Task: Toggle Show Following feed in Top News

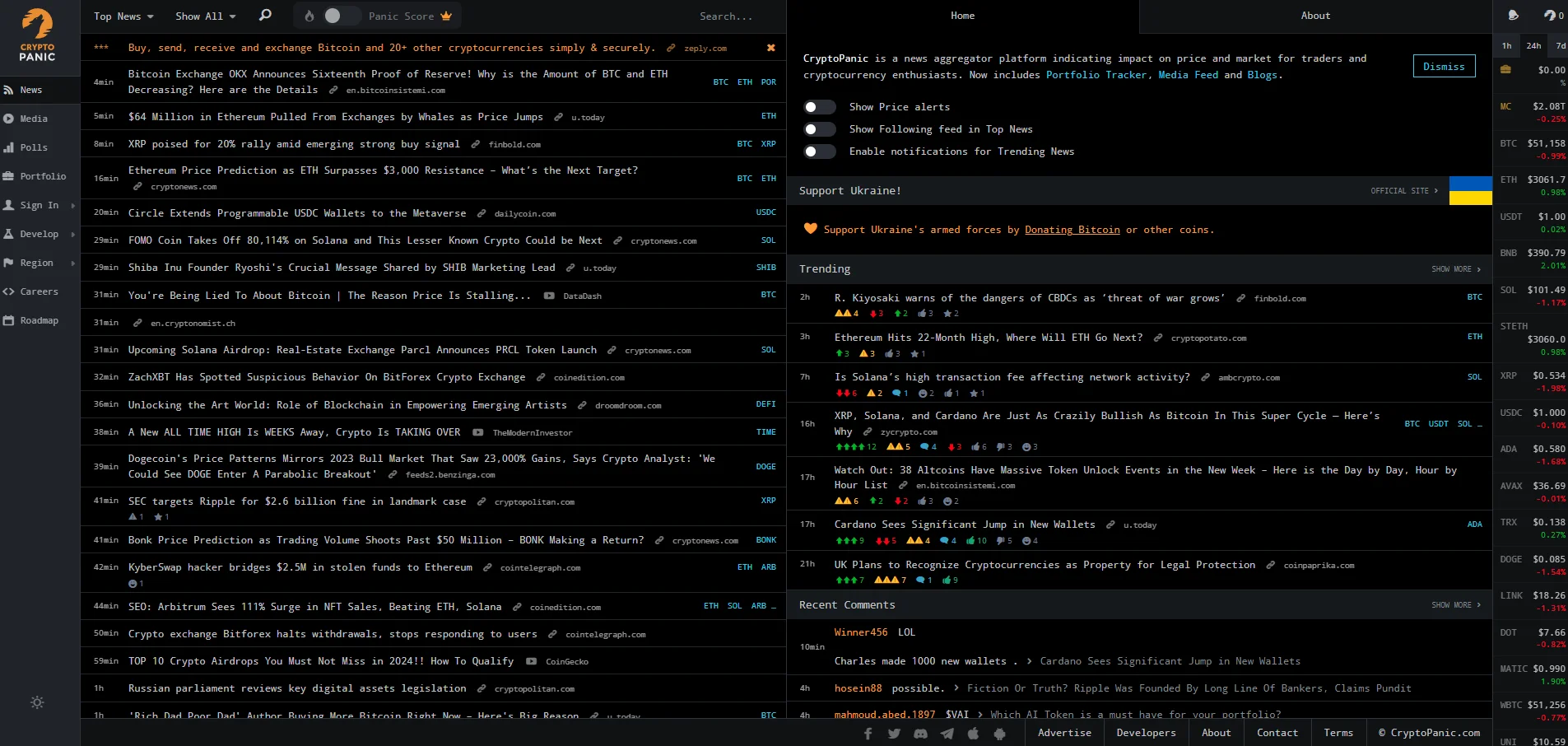Action: (x=819, y=129)
